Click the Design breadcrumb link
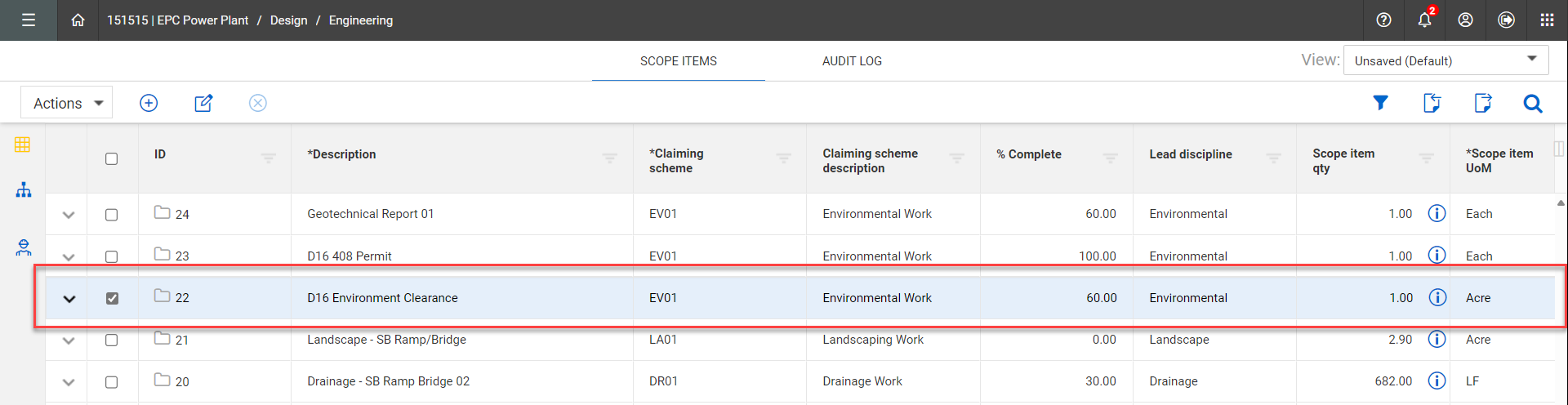 [288, 20]
